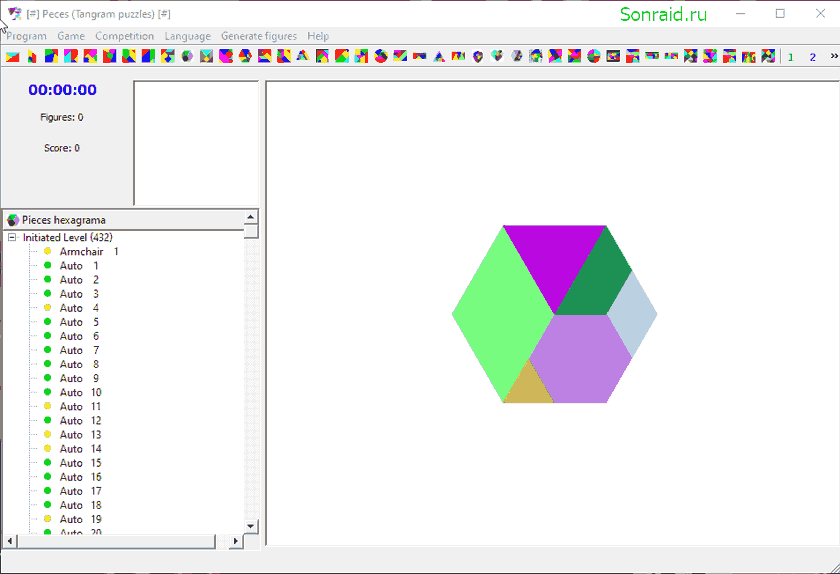Image resolution: width=840 pixels, height=574 pixels.
Task: Click the narrow yellow-red piece icon in toolbar
Action: 32,56
